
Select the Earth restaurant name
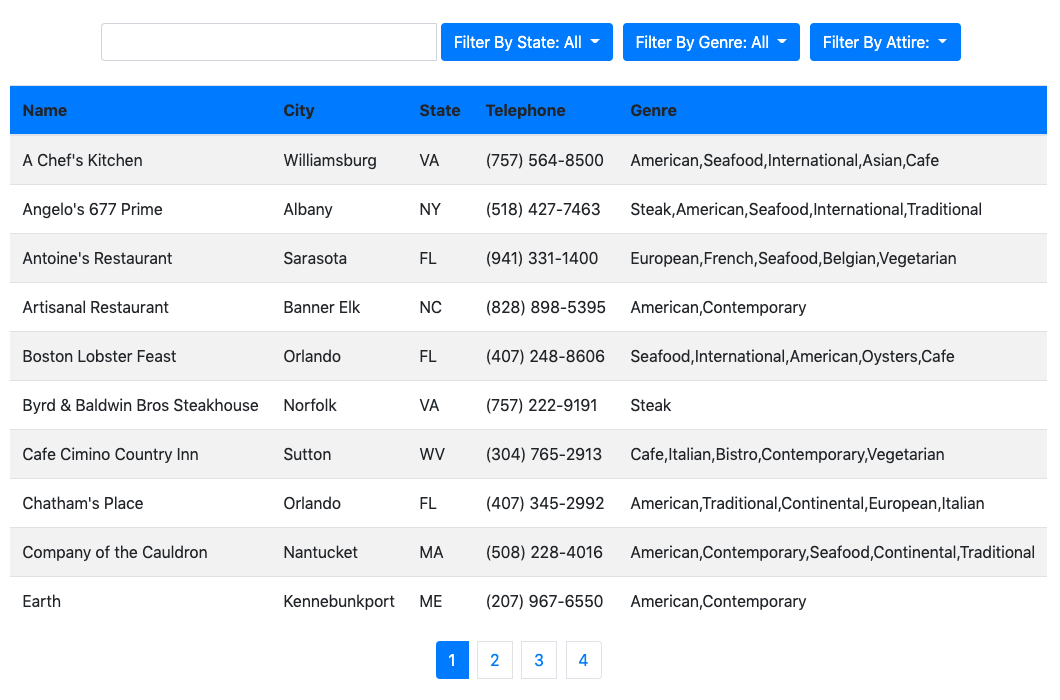tap(41, 601)
